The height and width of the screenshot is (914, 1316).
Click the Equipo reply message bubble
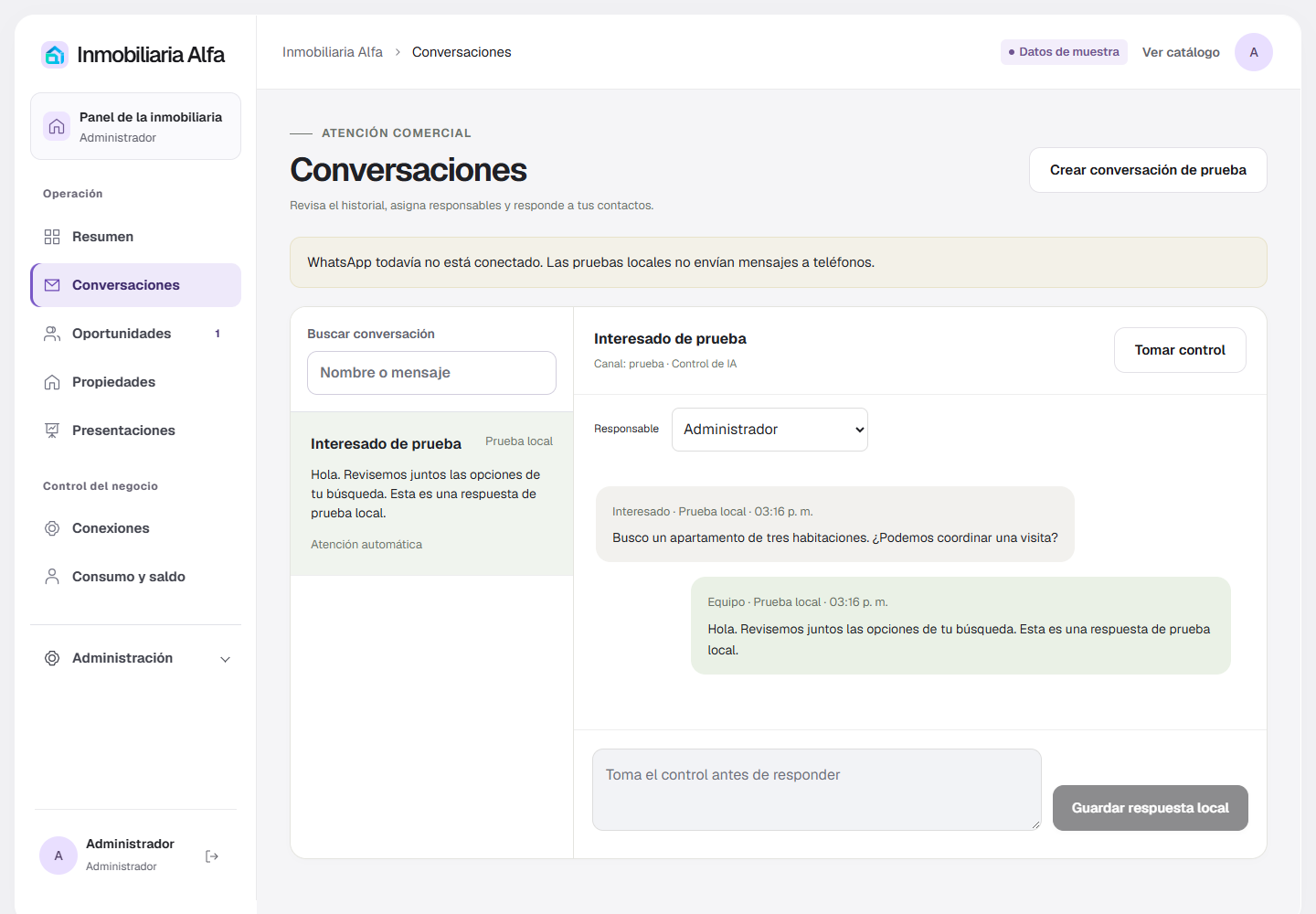(x=960, y=626)
